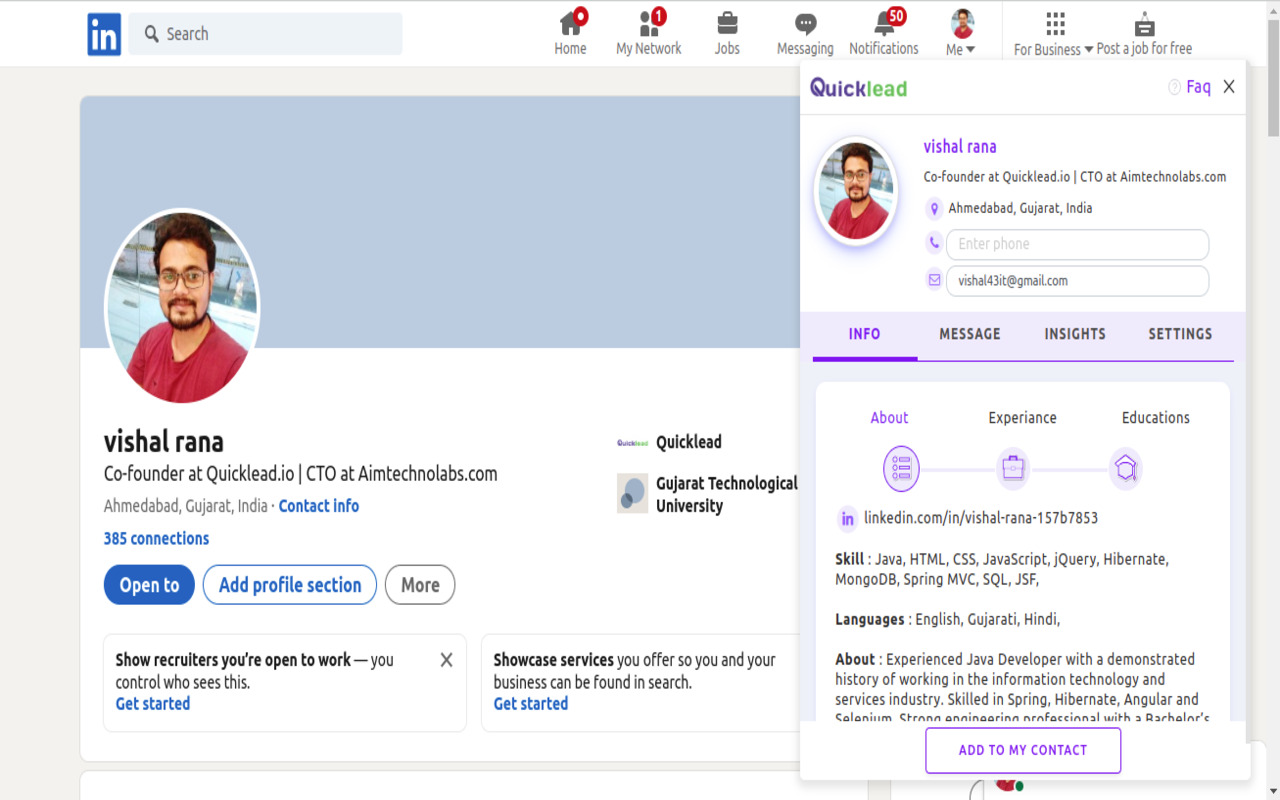Close the Quicklead panel
The height and width of the screenshot is (800, 1280).
(x=1229, y=87)
